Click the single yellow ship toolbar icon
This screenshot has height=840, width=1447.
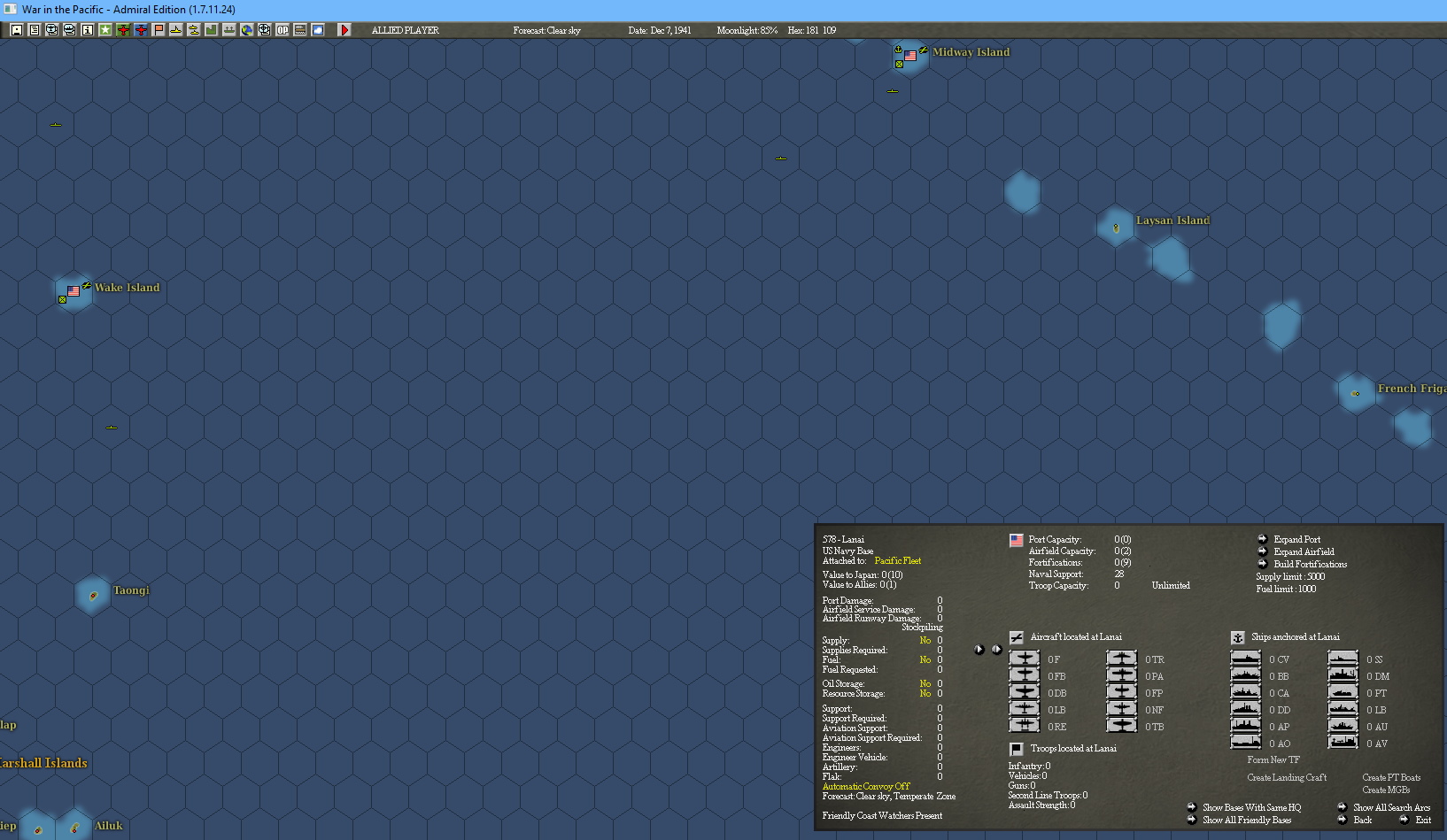(176, 30)
